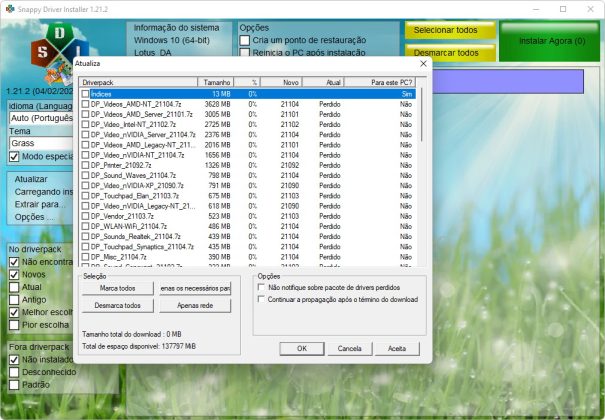Image resolution: width=605 pixels, height=420 pixels.
Task: Click 'Sim' cell in the Indices row
Action: [407, 94]
